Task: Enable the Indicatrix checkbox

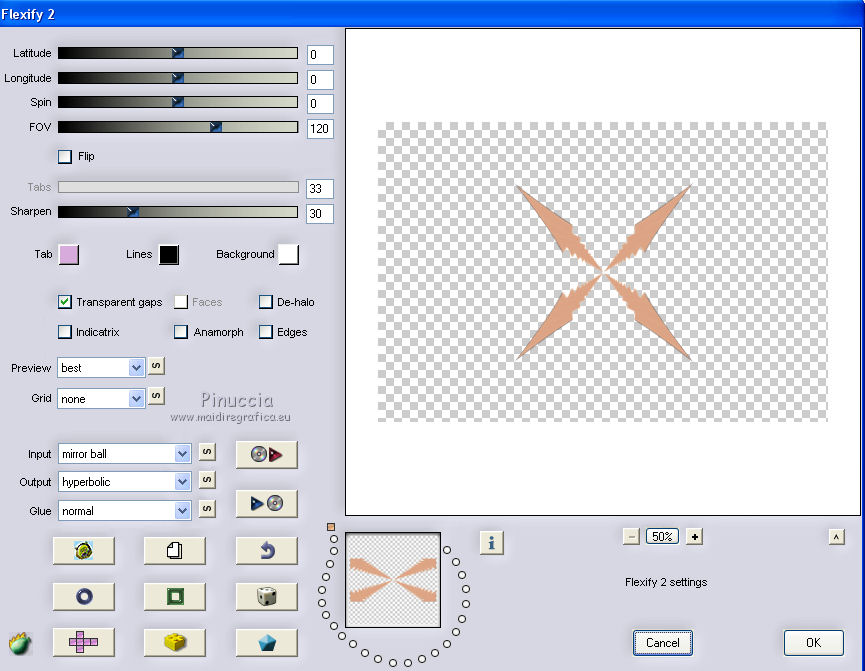Action: [x=65, y=332]
